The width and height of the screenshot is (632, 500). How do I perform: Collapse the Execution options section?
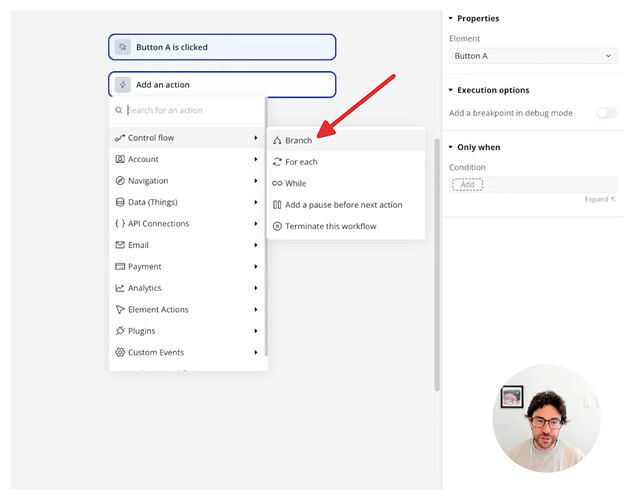pos(451,90)
